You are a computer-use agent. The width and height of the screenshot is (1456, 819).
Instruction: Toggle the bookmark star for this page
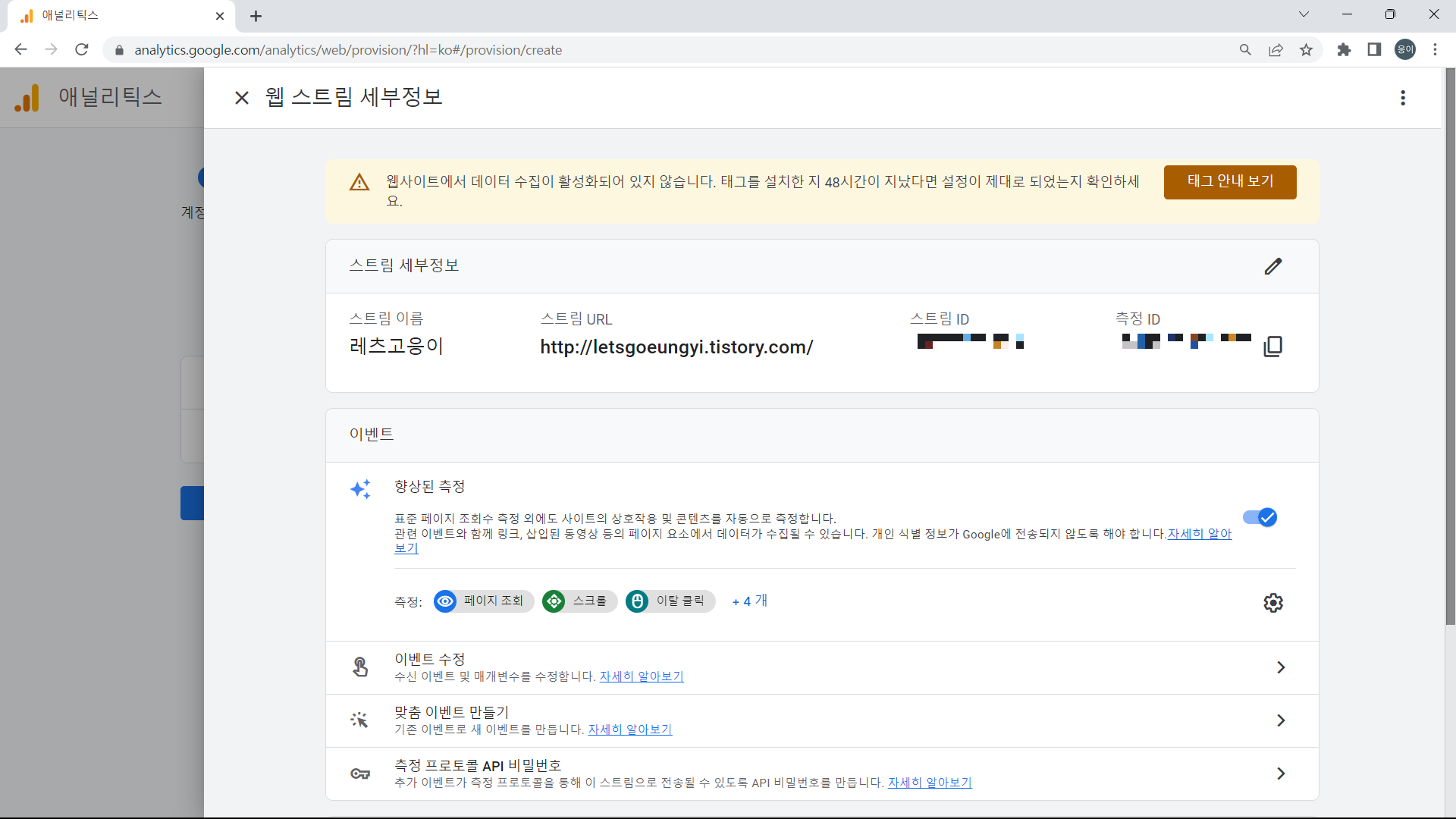(x=1306, y=49)
